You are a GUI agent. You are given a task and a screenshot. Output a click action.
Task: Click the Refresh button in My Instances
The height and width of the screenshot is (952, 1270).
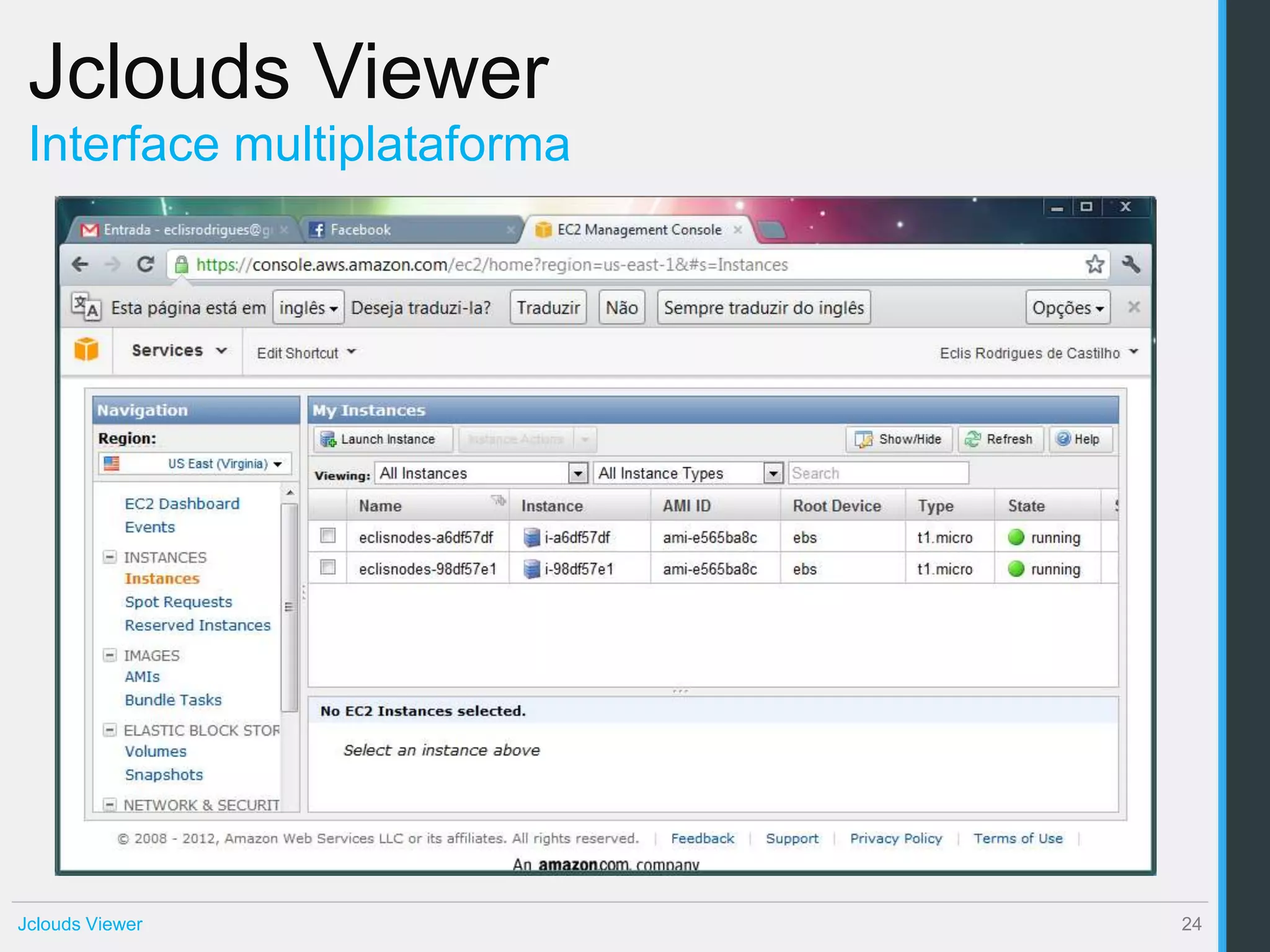click(x=1000, y=439)
